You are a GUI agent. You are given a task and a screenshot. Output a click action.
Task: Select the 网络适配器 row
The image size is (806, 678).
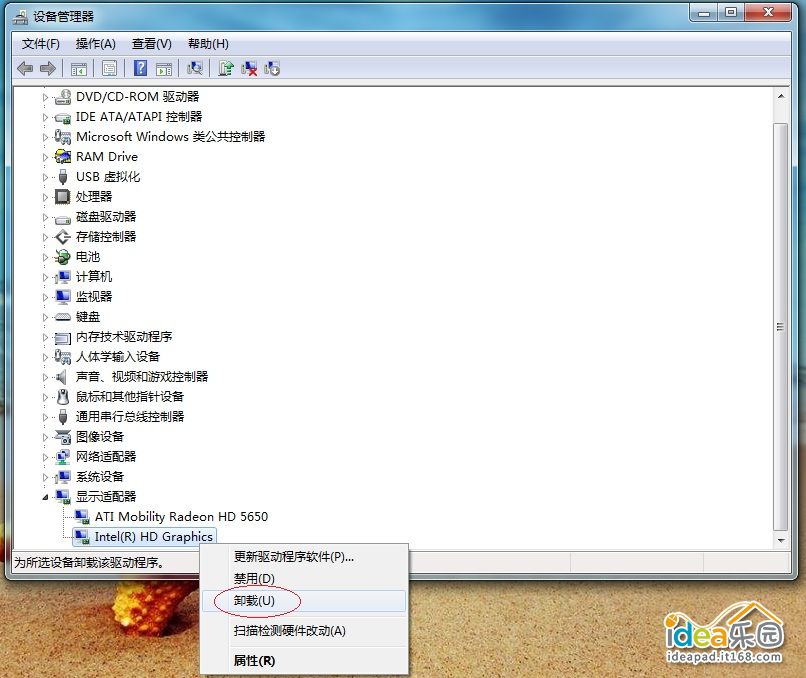106,457
